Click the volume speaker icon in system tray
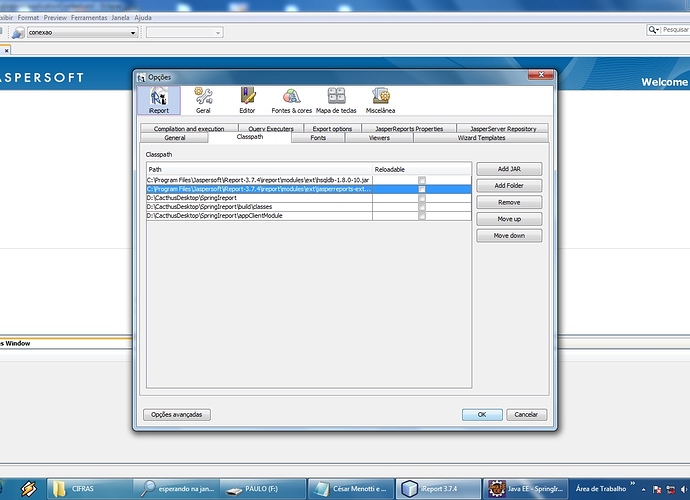Screen dimensions: 690x500 684,489
